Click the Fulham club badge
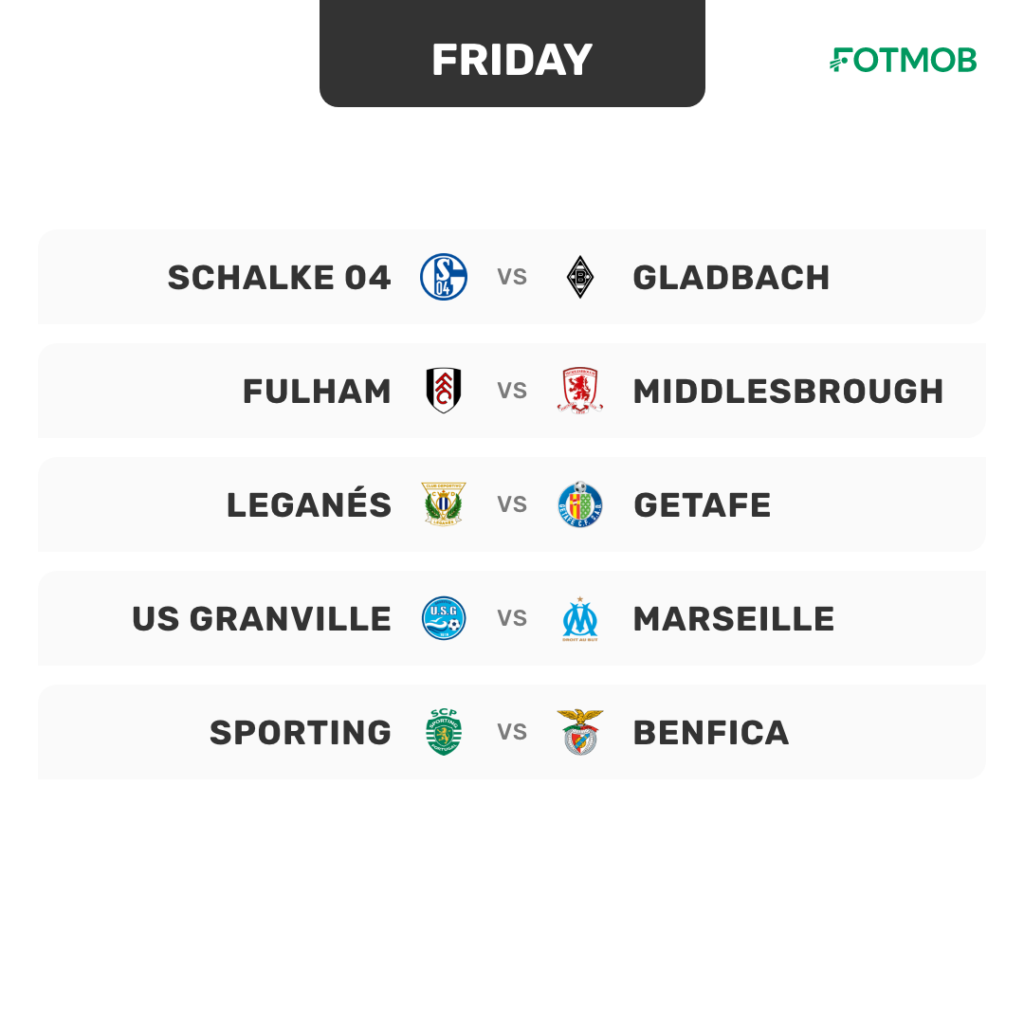 (443, 391)
